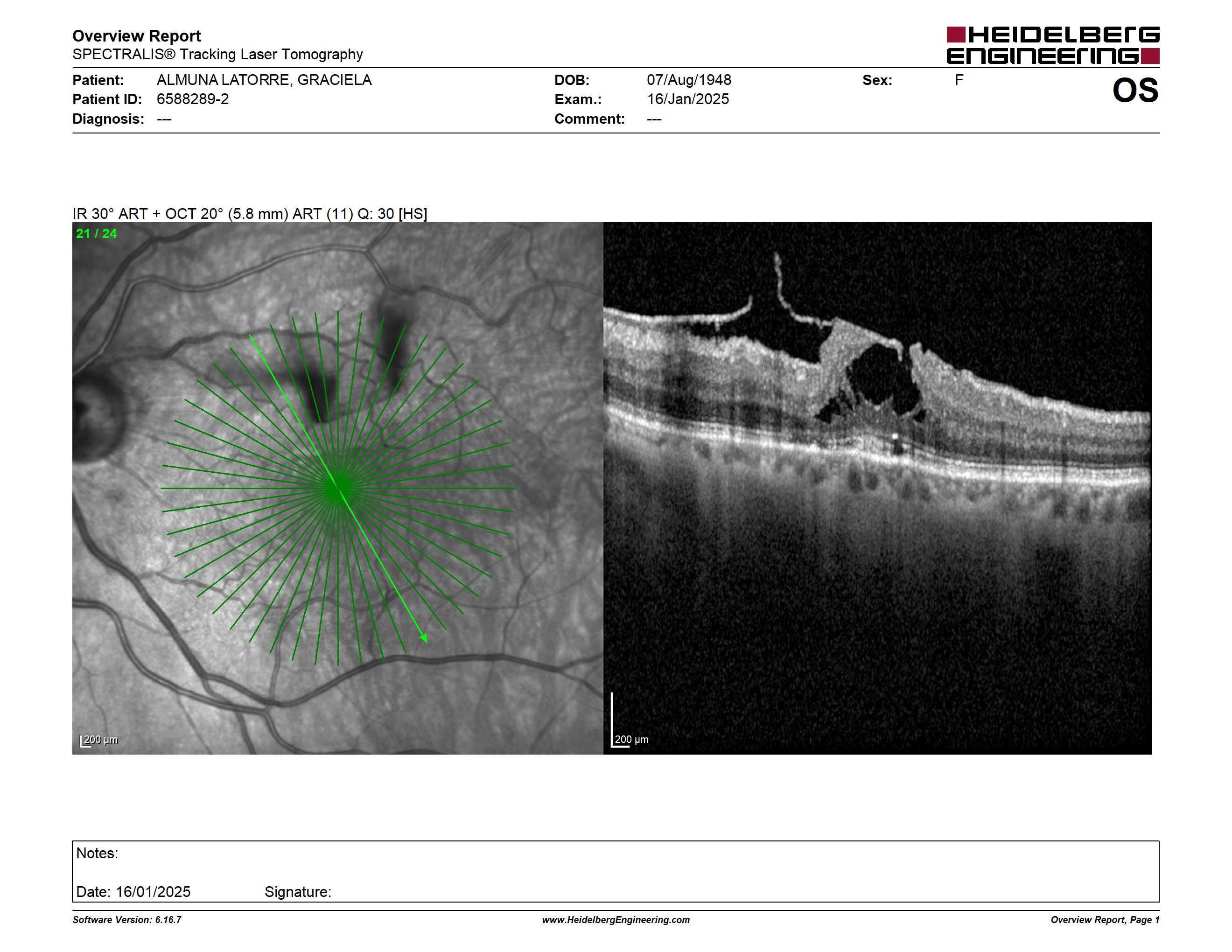The height and width of the screenshot is (952, 1232).
Task: Click the Diagnosis label
Action: pyautogui.click(x=108, y=119)
